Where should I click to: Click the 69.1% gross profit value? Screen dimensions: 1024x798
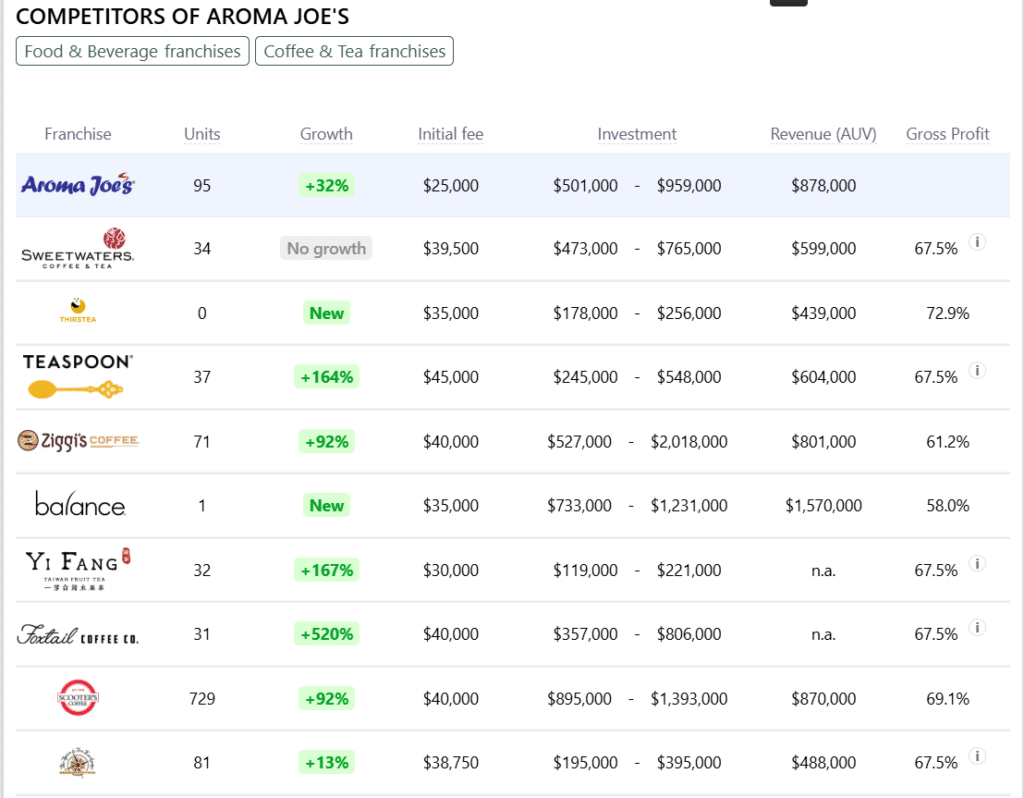click(x=948, y=699)
